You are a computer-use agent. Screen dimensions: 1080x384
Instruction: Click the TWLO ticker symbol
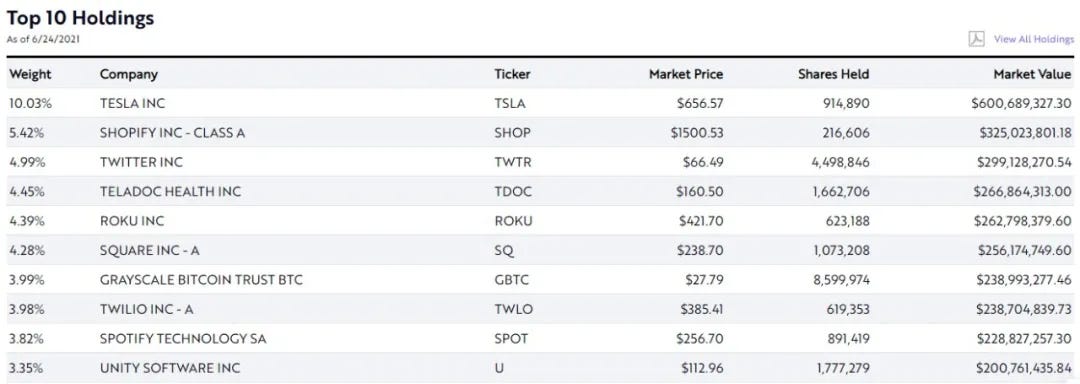[513, 310]
